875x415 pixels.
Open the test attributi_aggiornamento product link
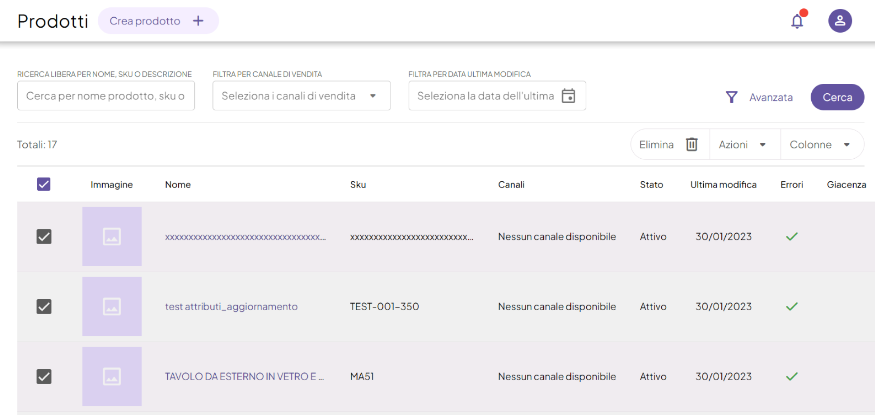[231, 307]
